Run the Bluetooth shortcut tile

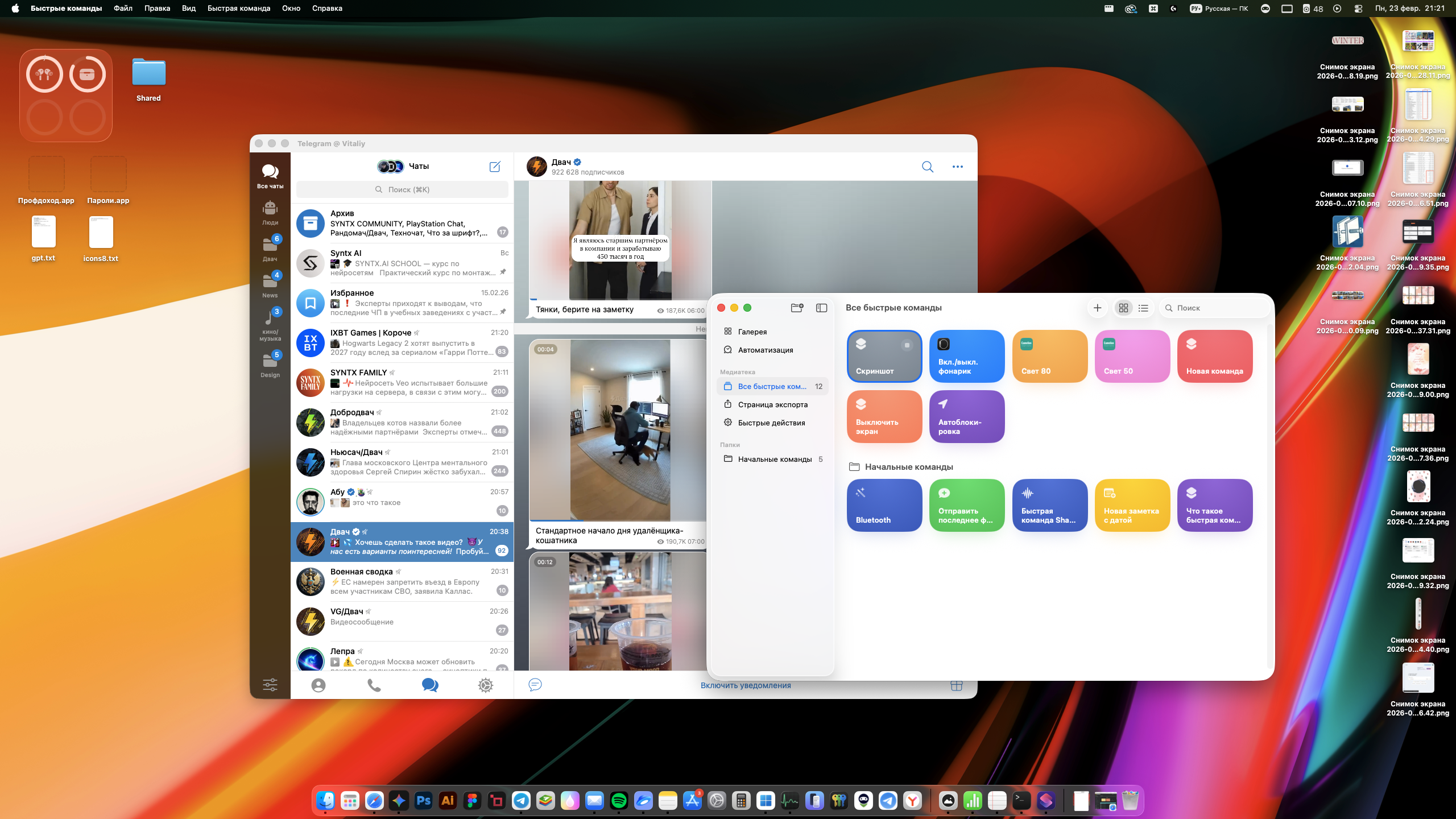point(884,505)
